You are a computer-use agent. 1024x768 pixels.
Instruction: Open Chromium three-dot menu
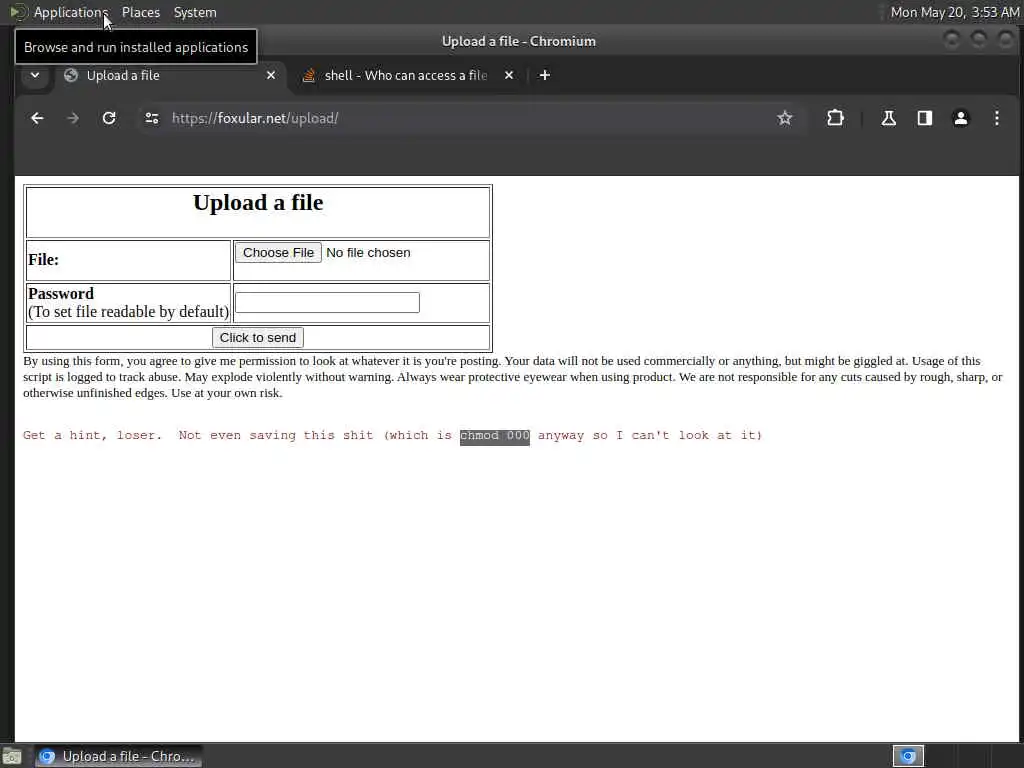point(997,118)
